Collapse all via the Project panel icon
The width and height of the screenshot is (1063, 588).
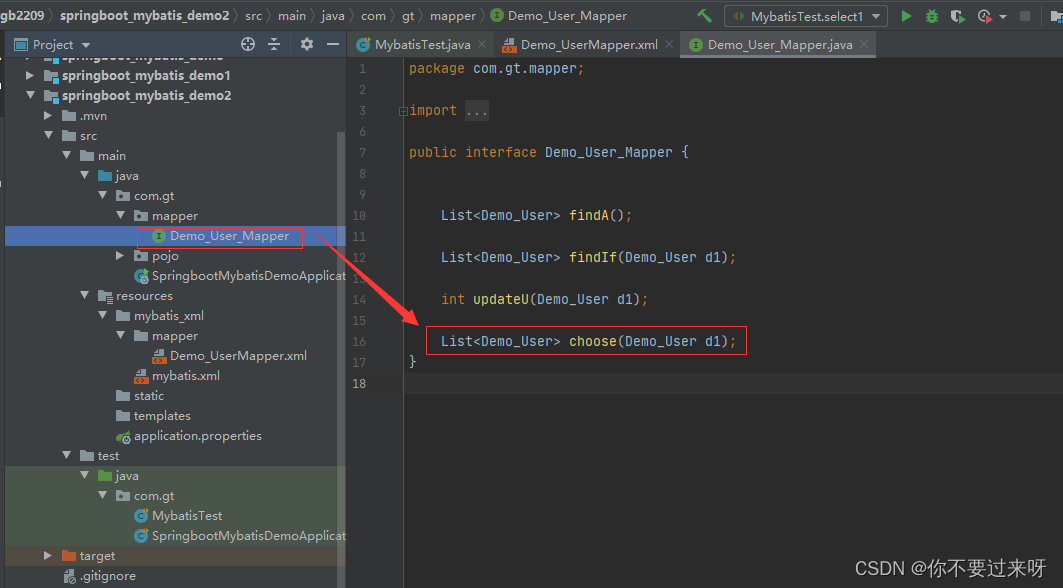pyautogui.click(x=274, y=44)
